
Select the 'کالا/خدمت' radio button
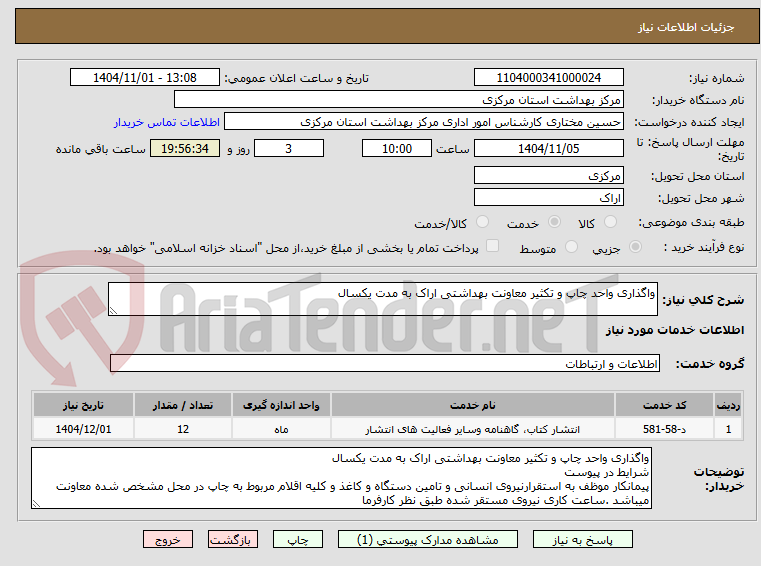pyautogui.click(x=482, y=222)
